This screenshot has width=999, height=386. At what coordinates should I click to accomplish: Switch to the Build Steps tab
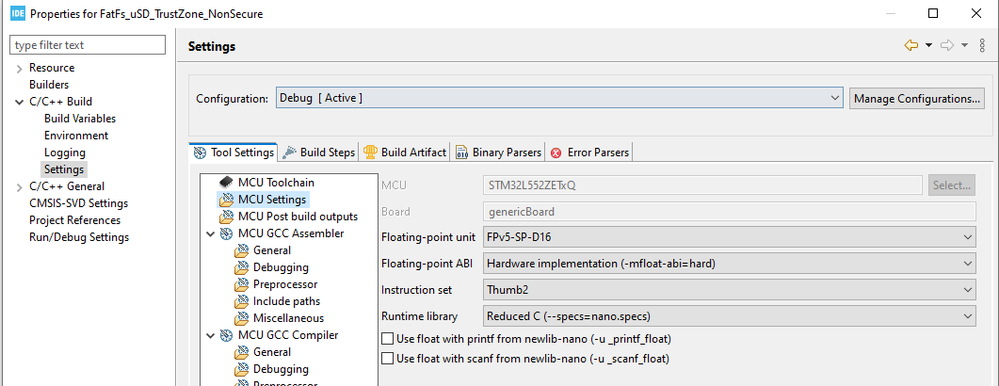click(x=319, y=152)
